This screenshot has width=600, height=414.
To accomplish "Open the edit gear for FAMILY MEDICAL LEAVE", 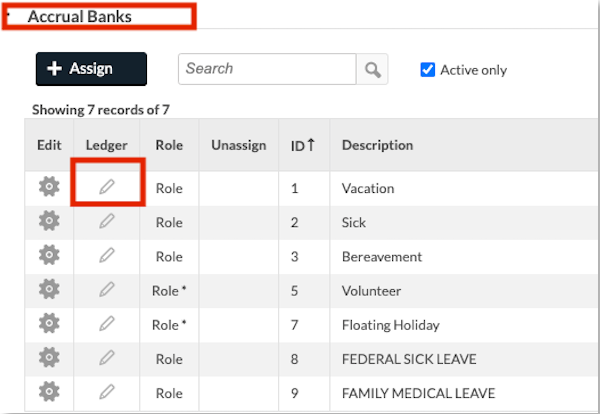I will (49, 391).
